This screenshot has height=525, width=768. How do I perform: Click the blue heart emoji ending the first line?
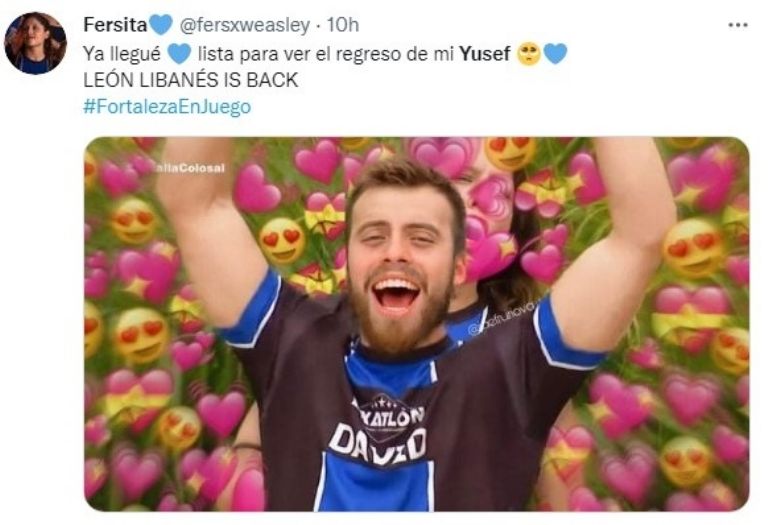555,53
